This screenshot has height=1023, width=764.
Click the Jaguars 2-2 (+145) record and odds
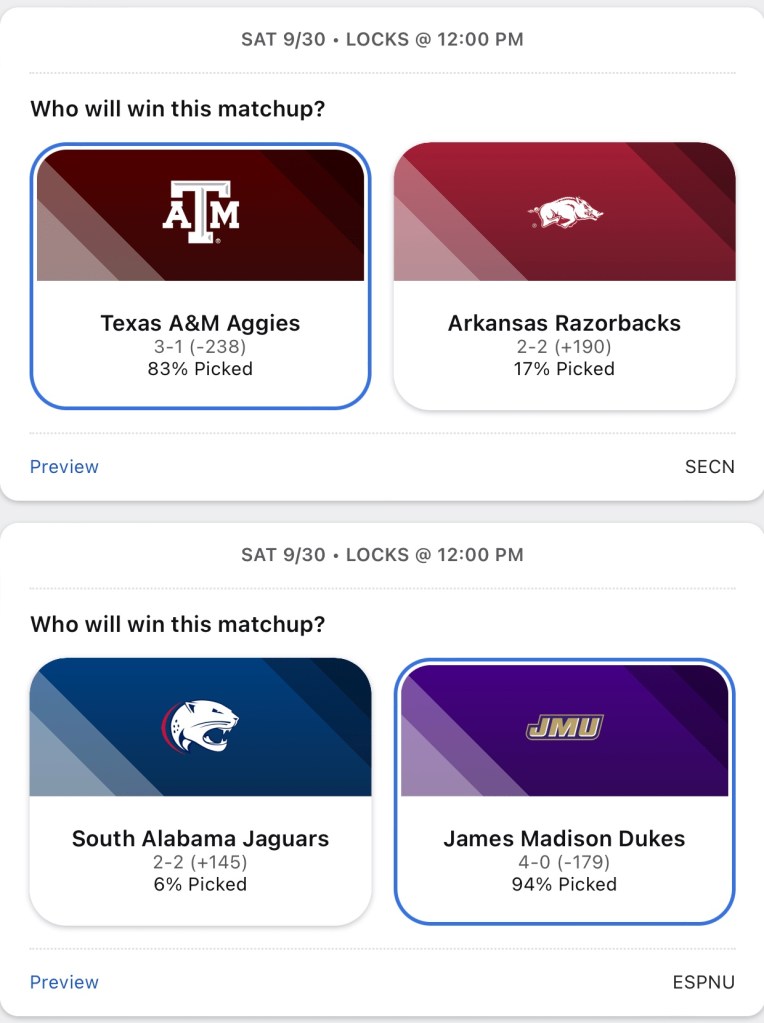tap(200, 862)
